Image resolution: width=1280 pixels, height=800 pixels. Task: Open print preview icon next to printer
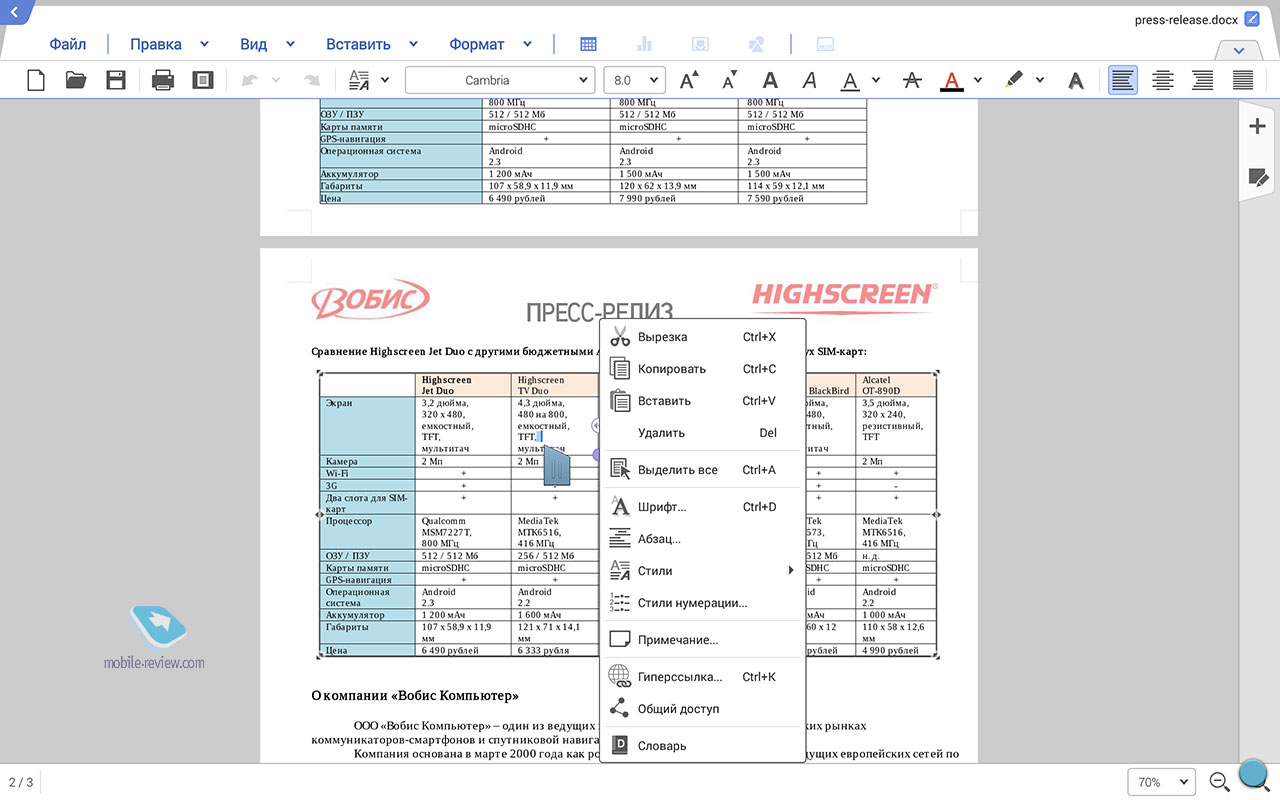point(203,80)
